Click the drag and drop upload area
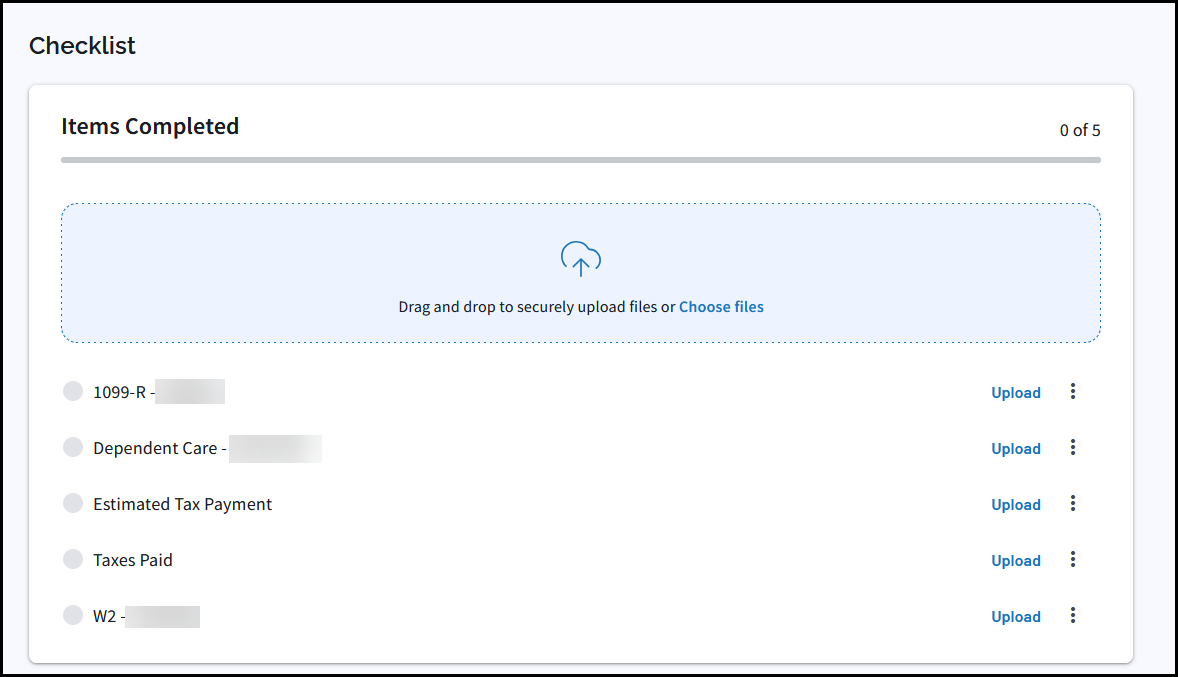Screen dimensions: 1178x677 point(300,272)
